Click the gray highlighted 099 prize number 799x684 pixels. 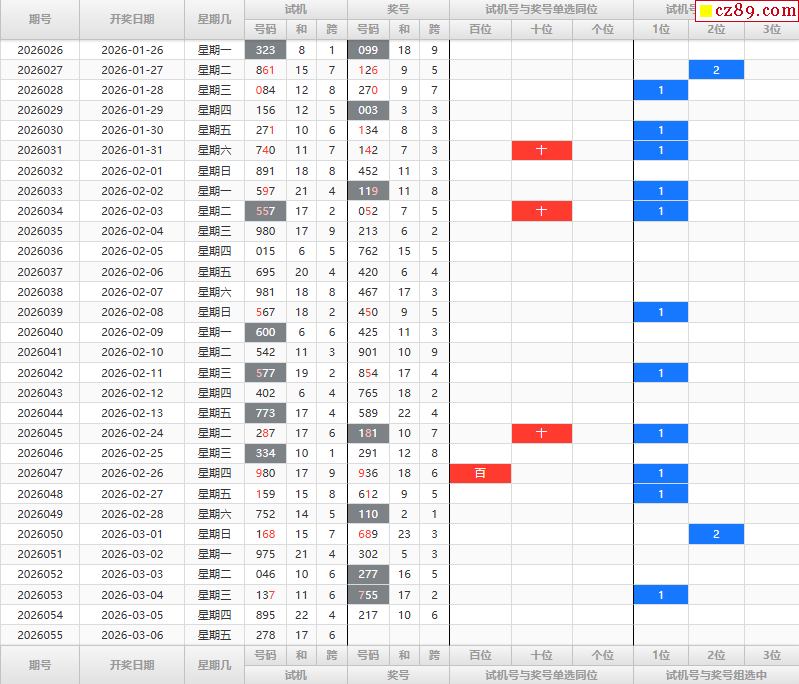click(368, 50)
